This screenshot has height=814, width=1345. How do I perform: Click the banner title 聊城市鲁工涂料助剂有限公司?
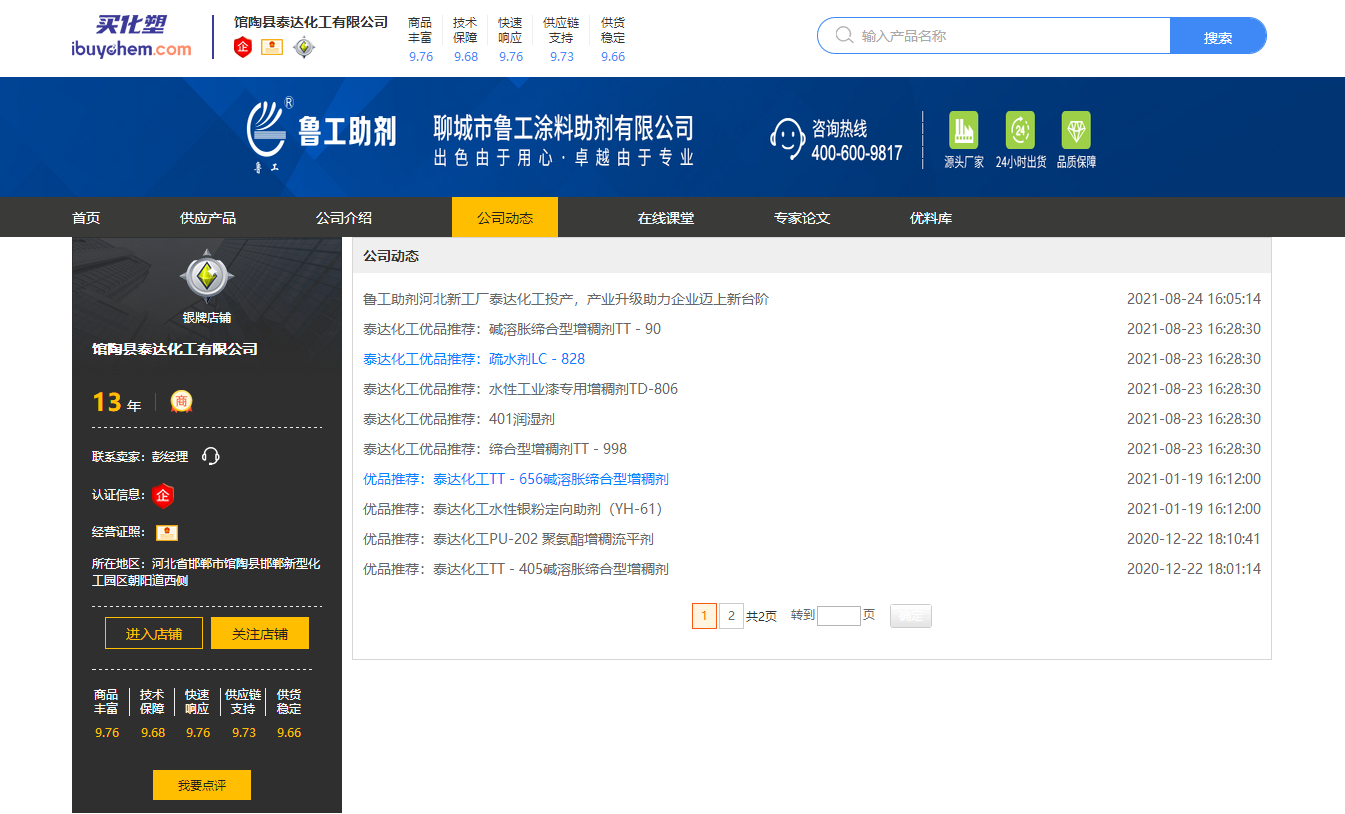564,127
